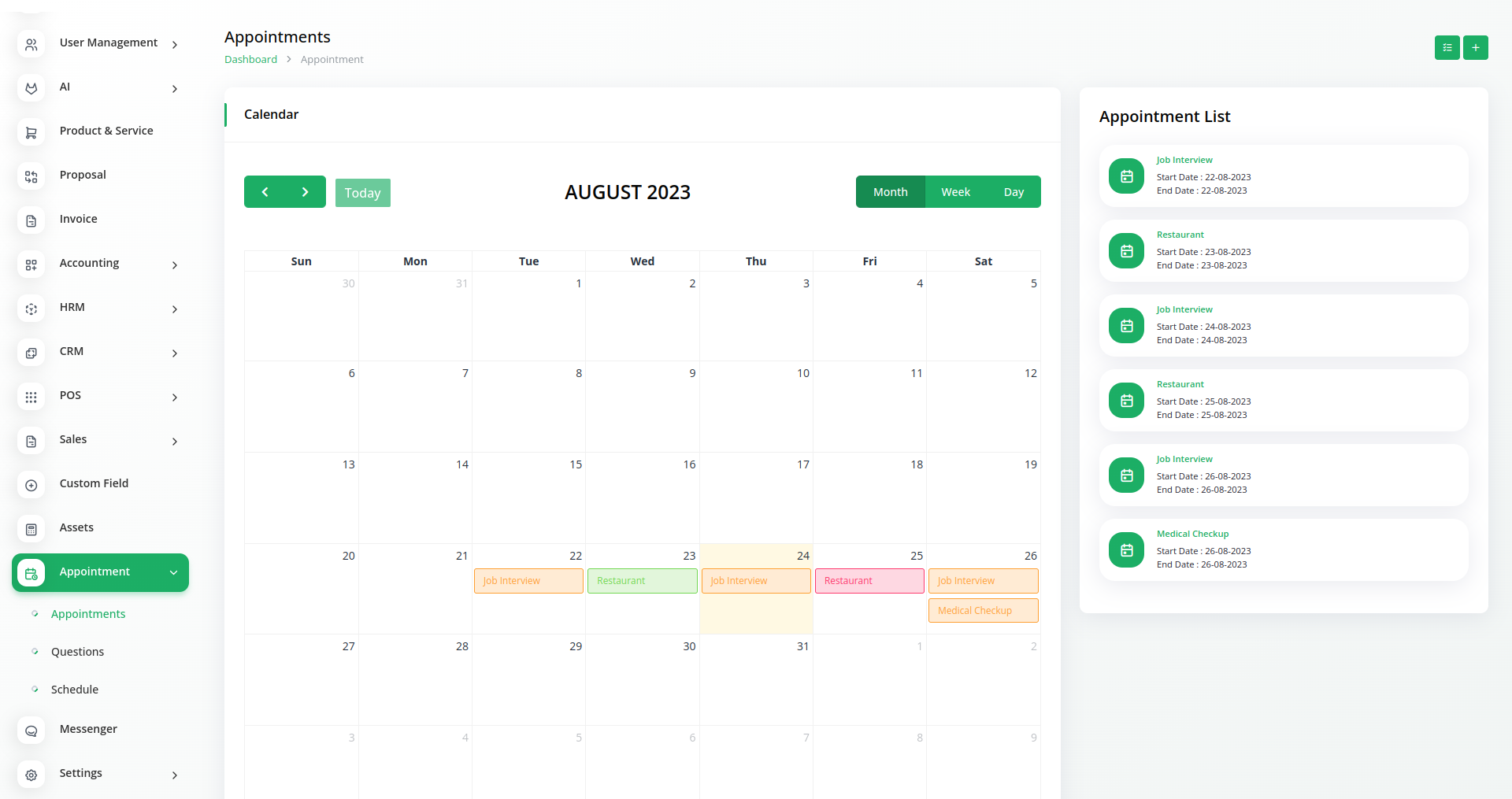Image resolution: width=1512 pixels, height=799 pixels.
Task: Expand the Accounting submenu chevron
Action: click(174, 265)
